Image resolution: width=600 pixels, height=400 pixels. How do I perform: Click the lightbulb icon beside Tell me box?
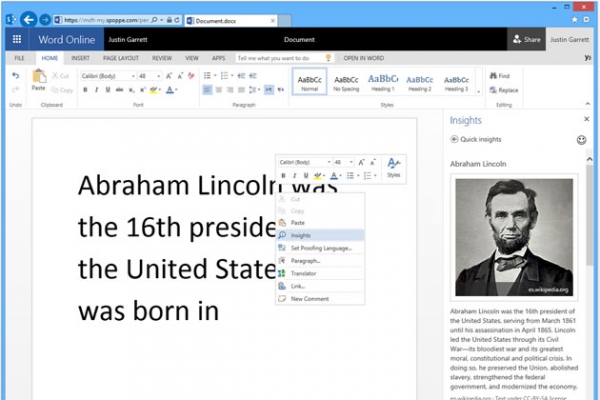click(x=328, y=58)
